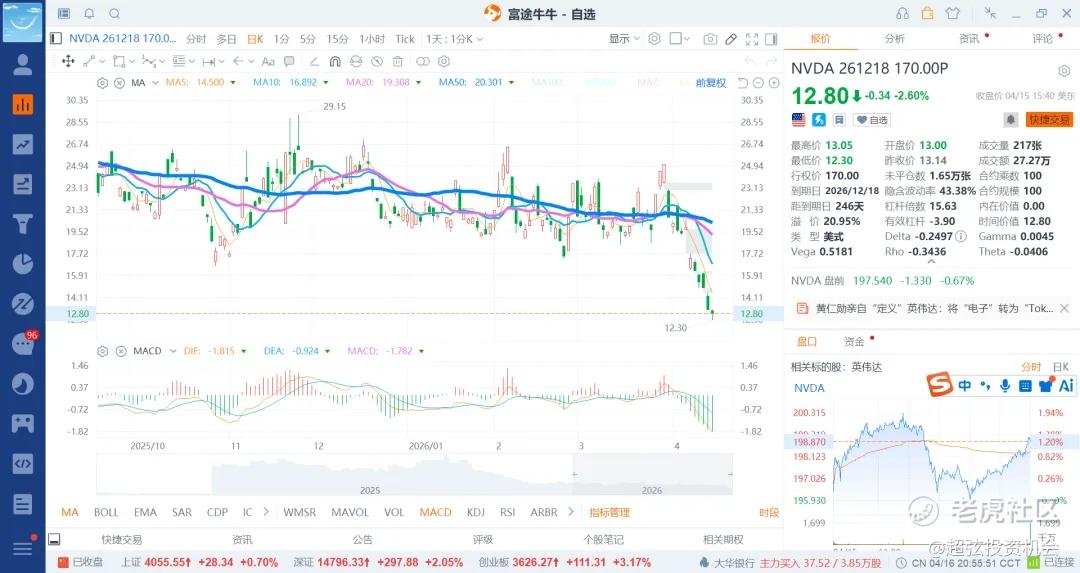Open the MA5 line options arrow
The height and width of the screenshot is (573, 1080).
233,83
